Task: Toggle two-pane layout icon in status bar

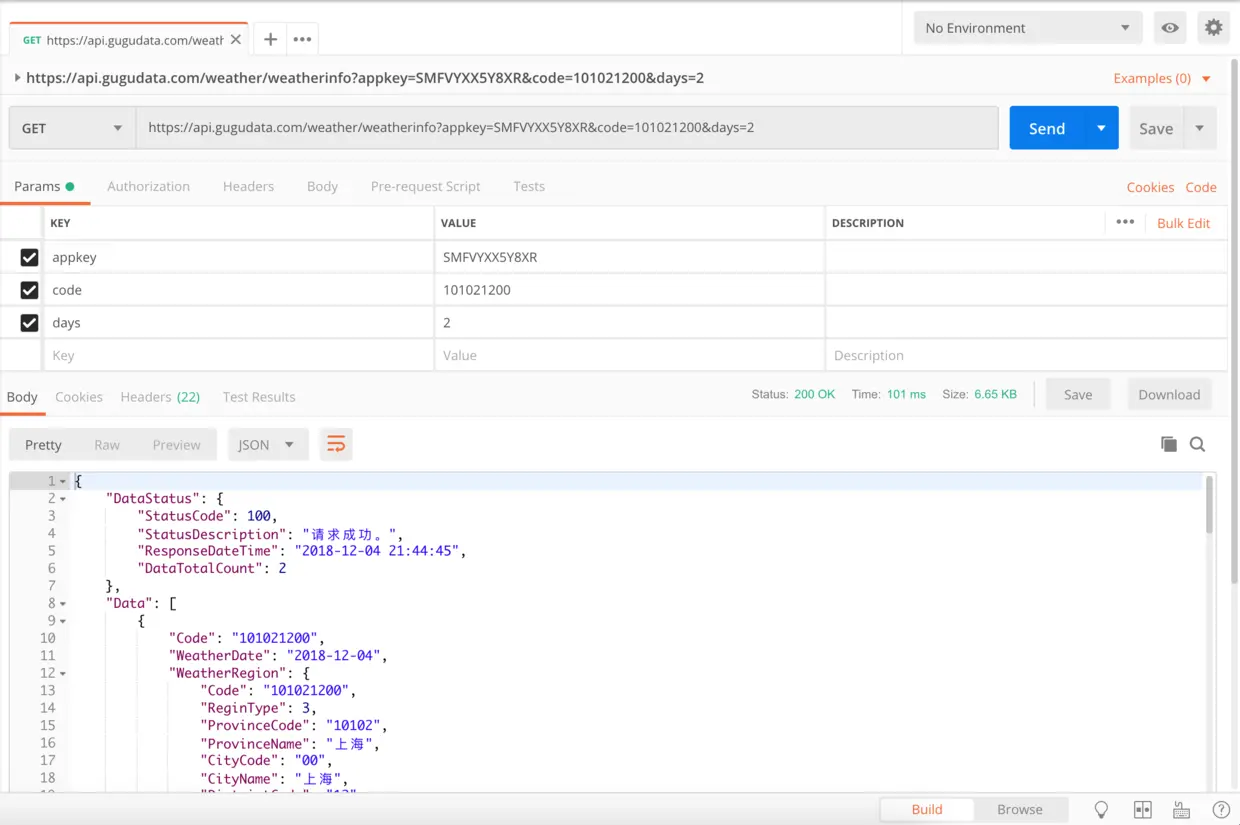Action: pyautogui.click(x=1142, y=809)
